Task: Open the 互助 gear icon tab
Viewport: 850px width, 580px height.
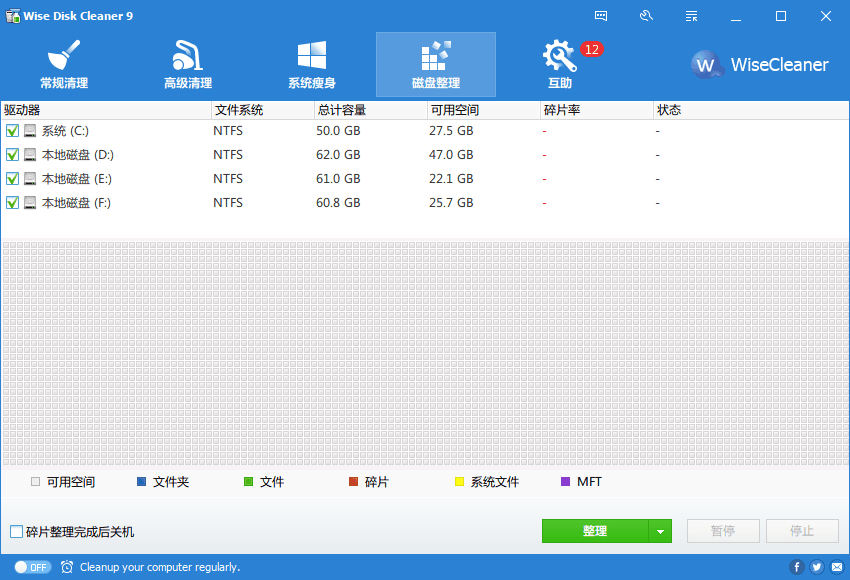Action: (559, 64)
